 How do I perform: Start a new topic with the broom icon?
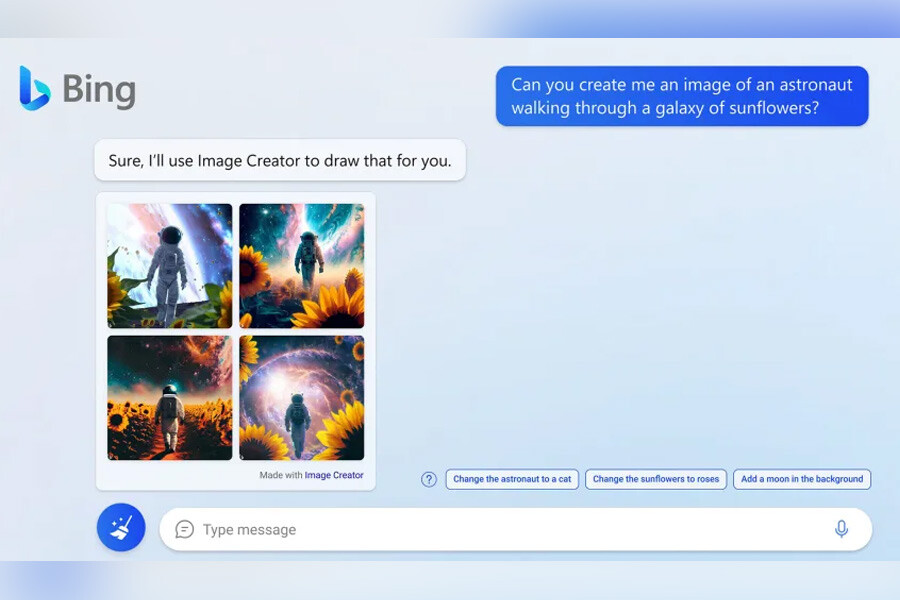tap(120, 527)
